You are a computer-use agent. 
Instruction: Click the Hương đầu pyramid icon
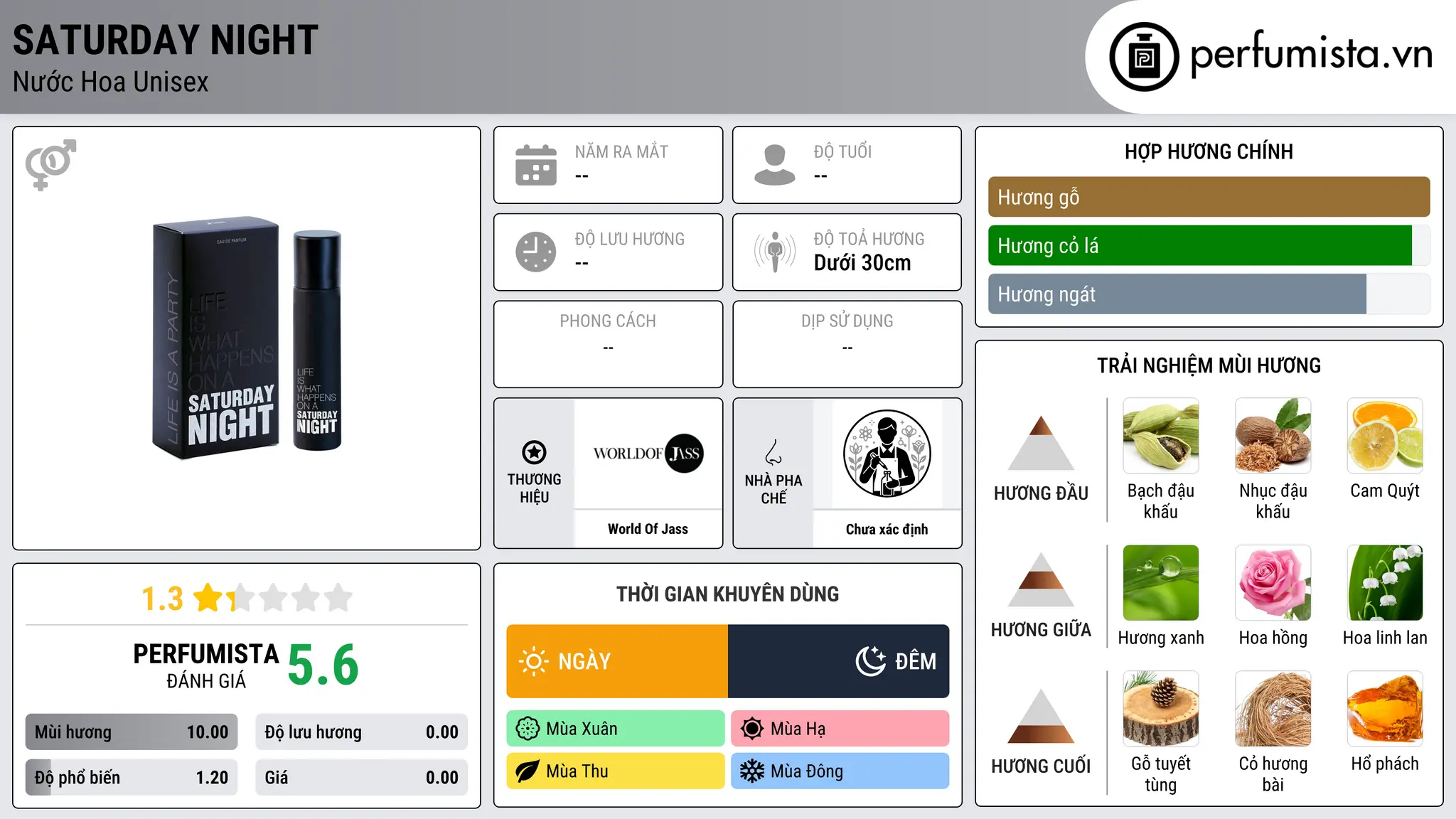[1041, 443]
